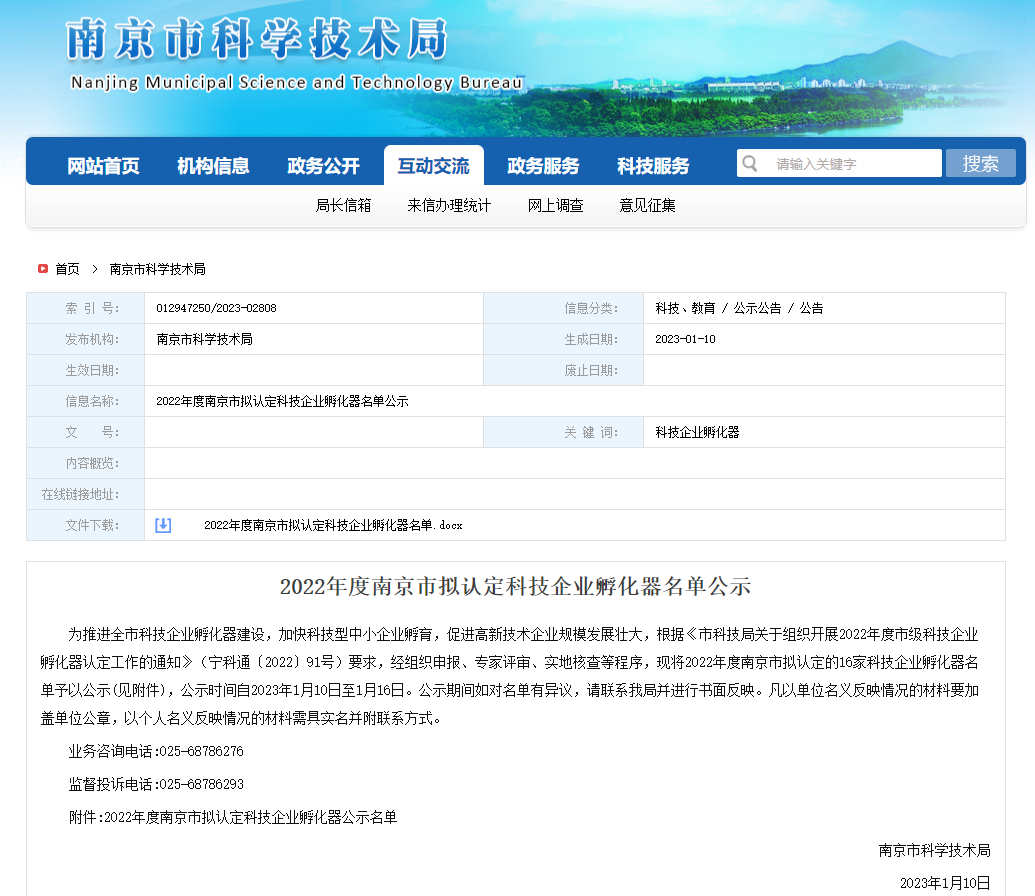Click the 发布机构 value 南京市科学技术局
The height and width of the screenshot is (896, 1035).
205,339
